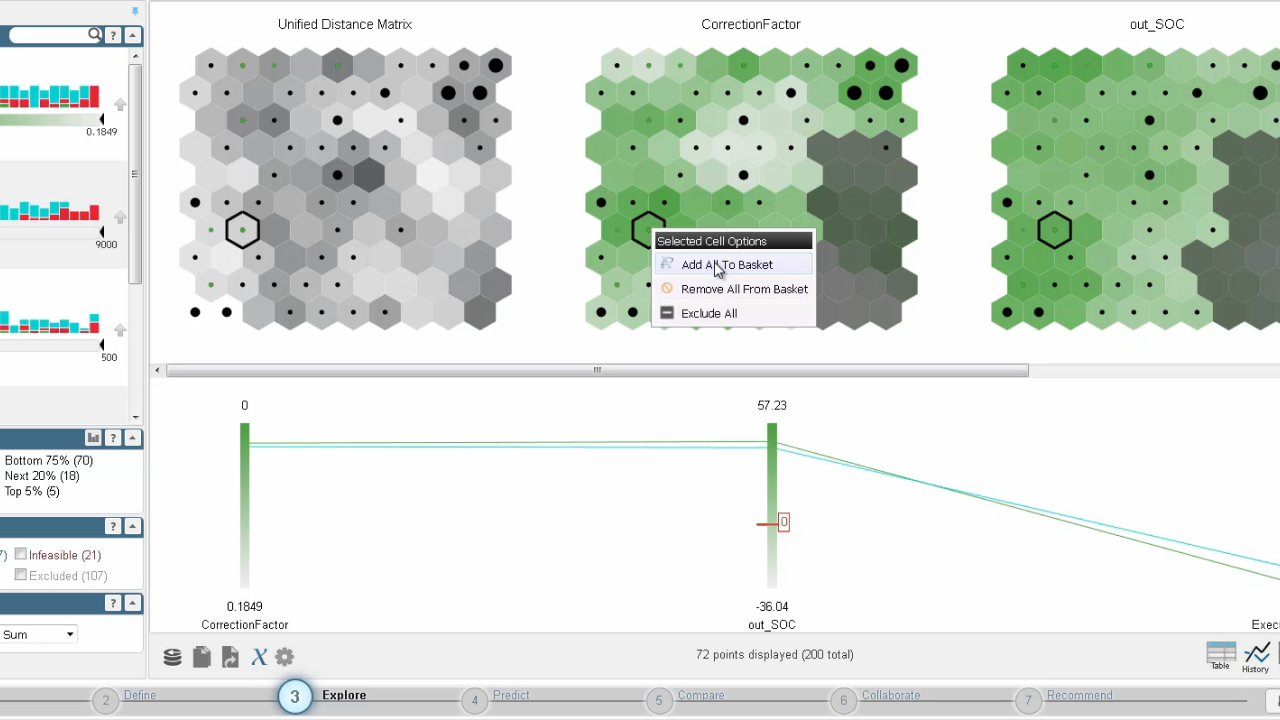Collapse the panel containing the Infeasible checkbox
Screen dimensions: 1280x720
pos(133,527)
